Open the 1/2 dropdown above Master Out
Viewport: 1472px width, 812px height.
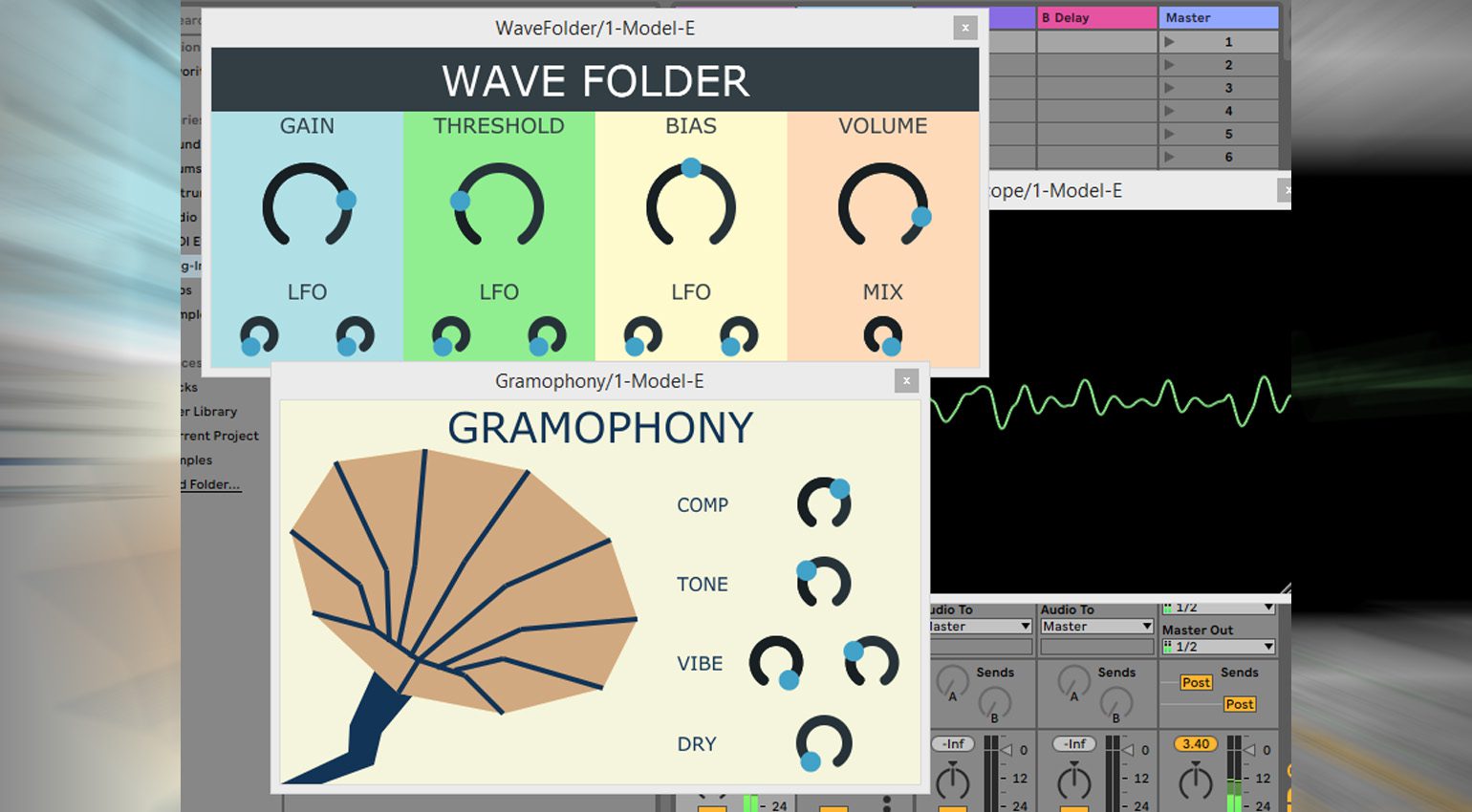point(1219,608)
